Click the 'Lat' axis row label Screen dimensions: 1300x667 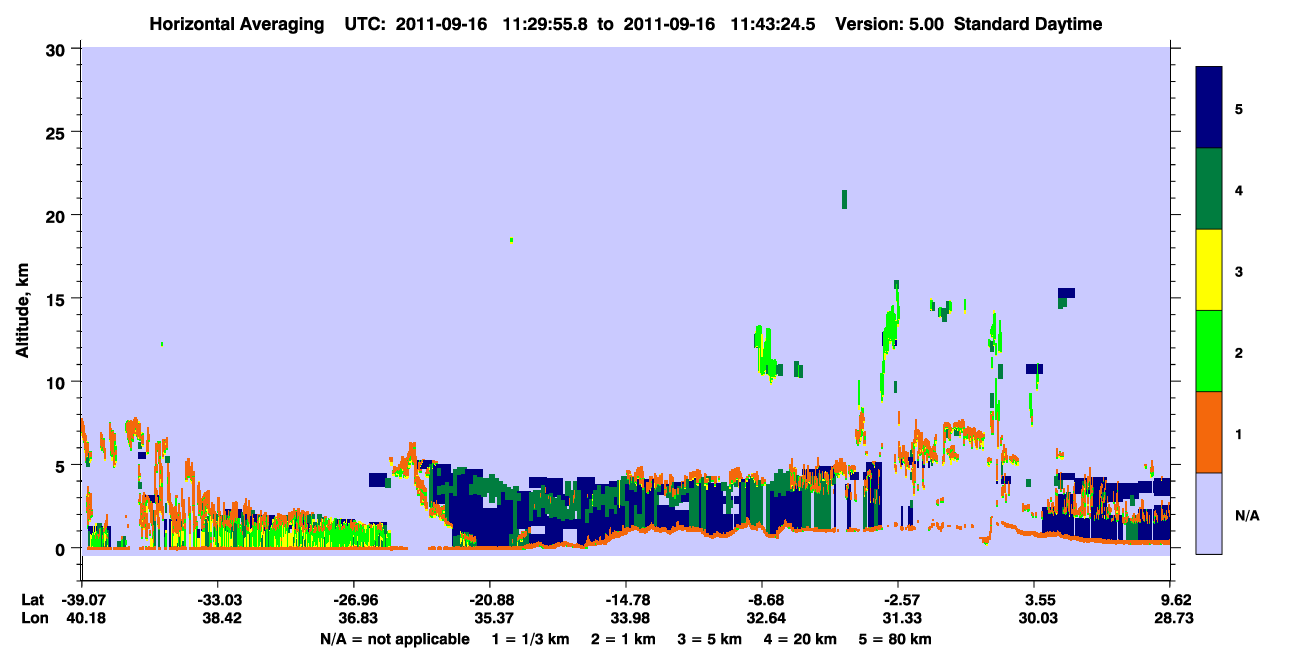pyautogui.click(x=33, y=600)
